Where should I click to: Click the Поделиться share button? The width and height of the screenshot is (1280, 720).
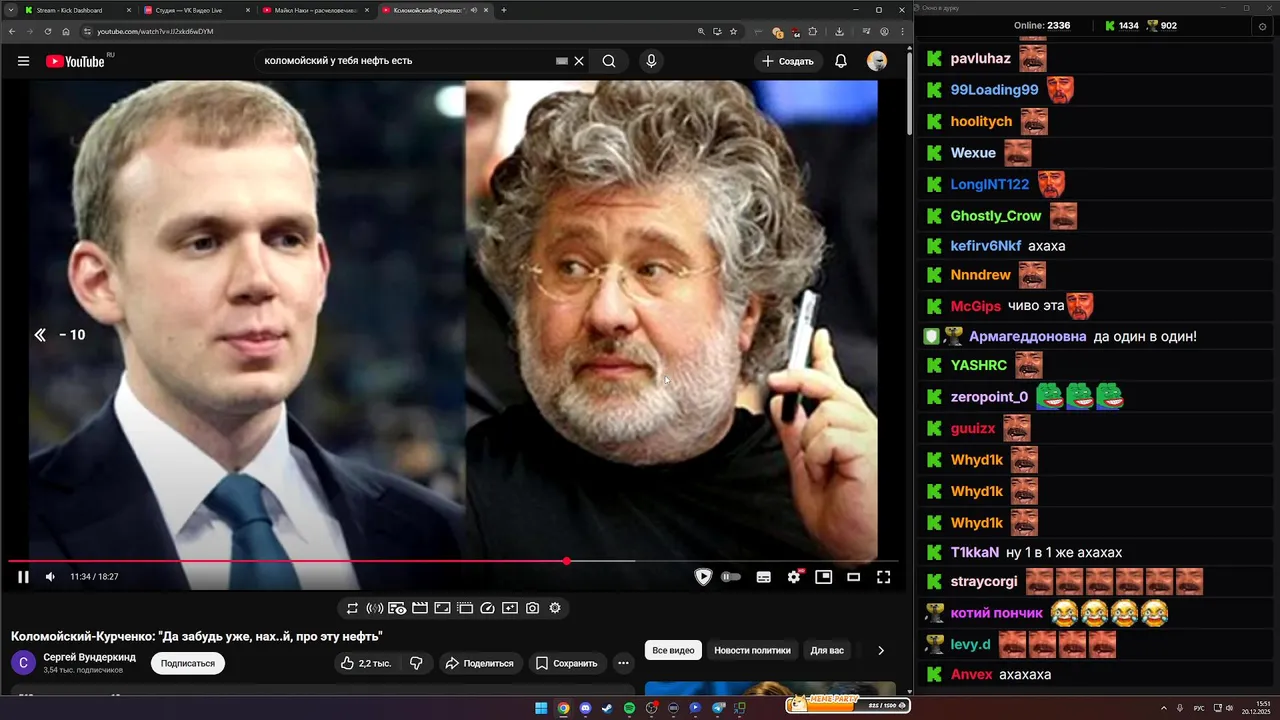tap(480, 663)
